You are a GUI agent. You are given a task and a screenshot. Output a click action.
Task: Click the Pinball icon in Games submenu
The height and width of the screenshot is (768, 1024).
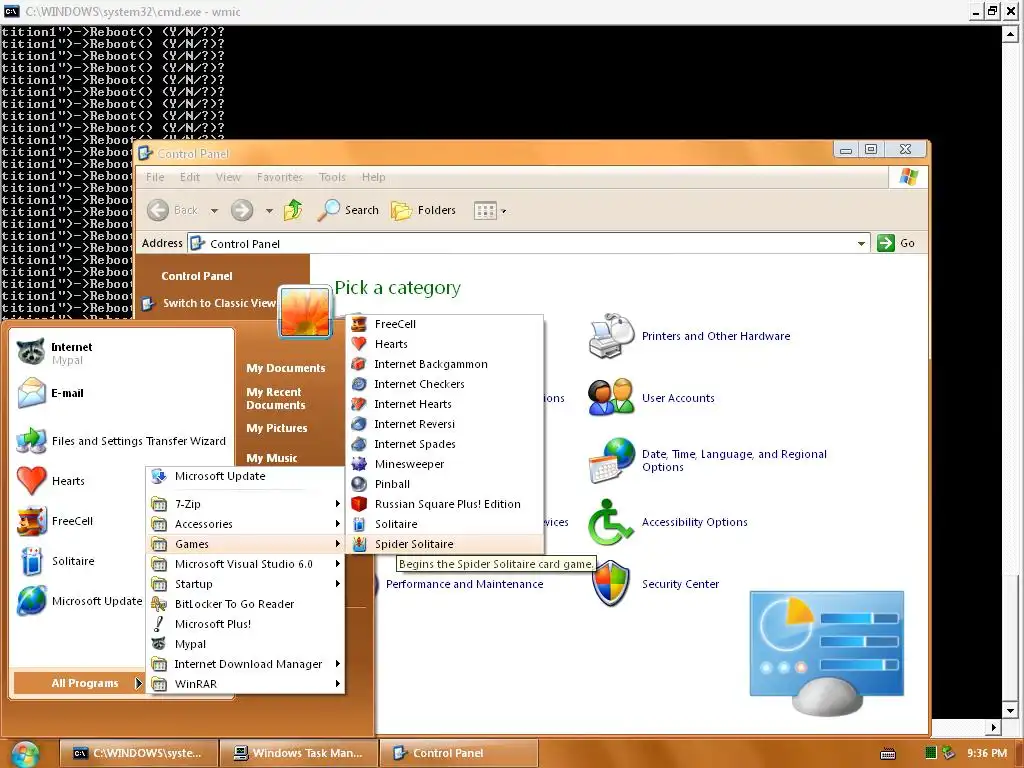point(359,484)
